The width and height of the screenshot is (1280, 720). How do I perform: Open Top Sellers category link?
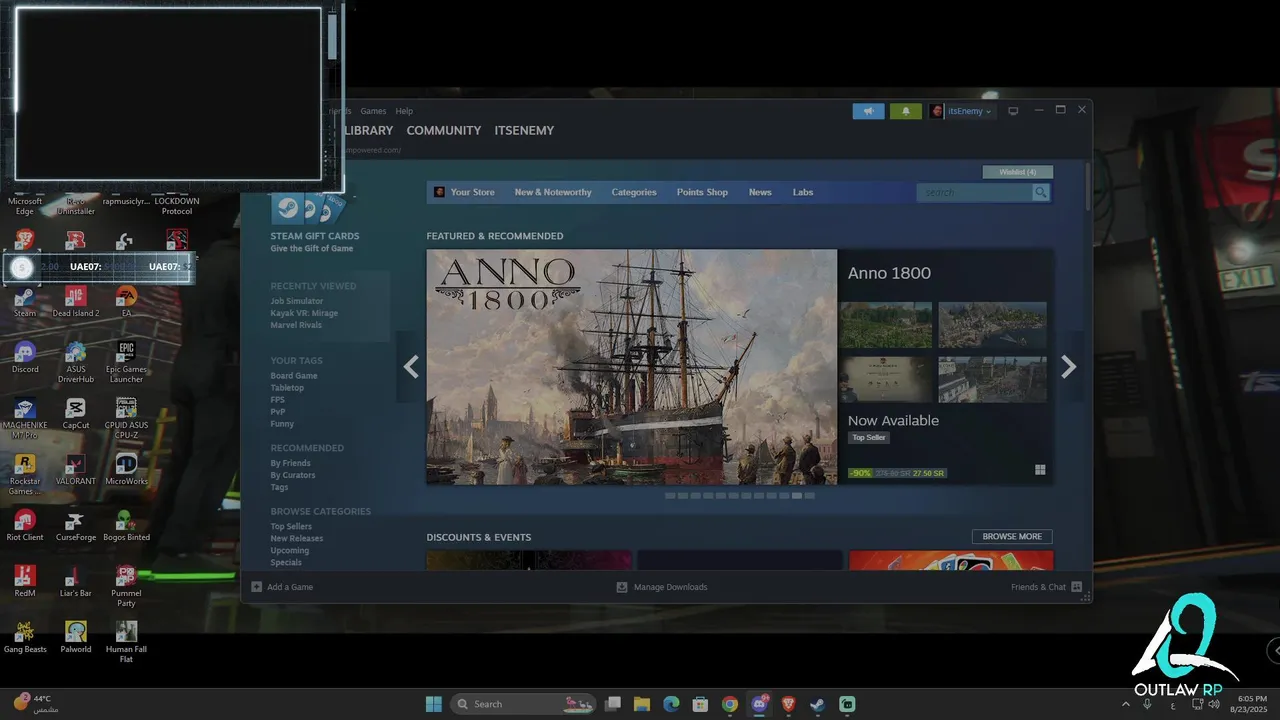291,527
